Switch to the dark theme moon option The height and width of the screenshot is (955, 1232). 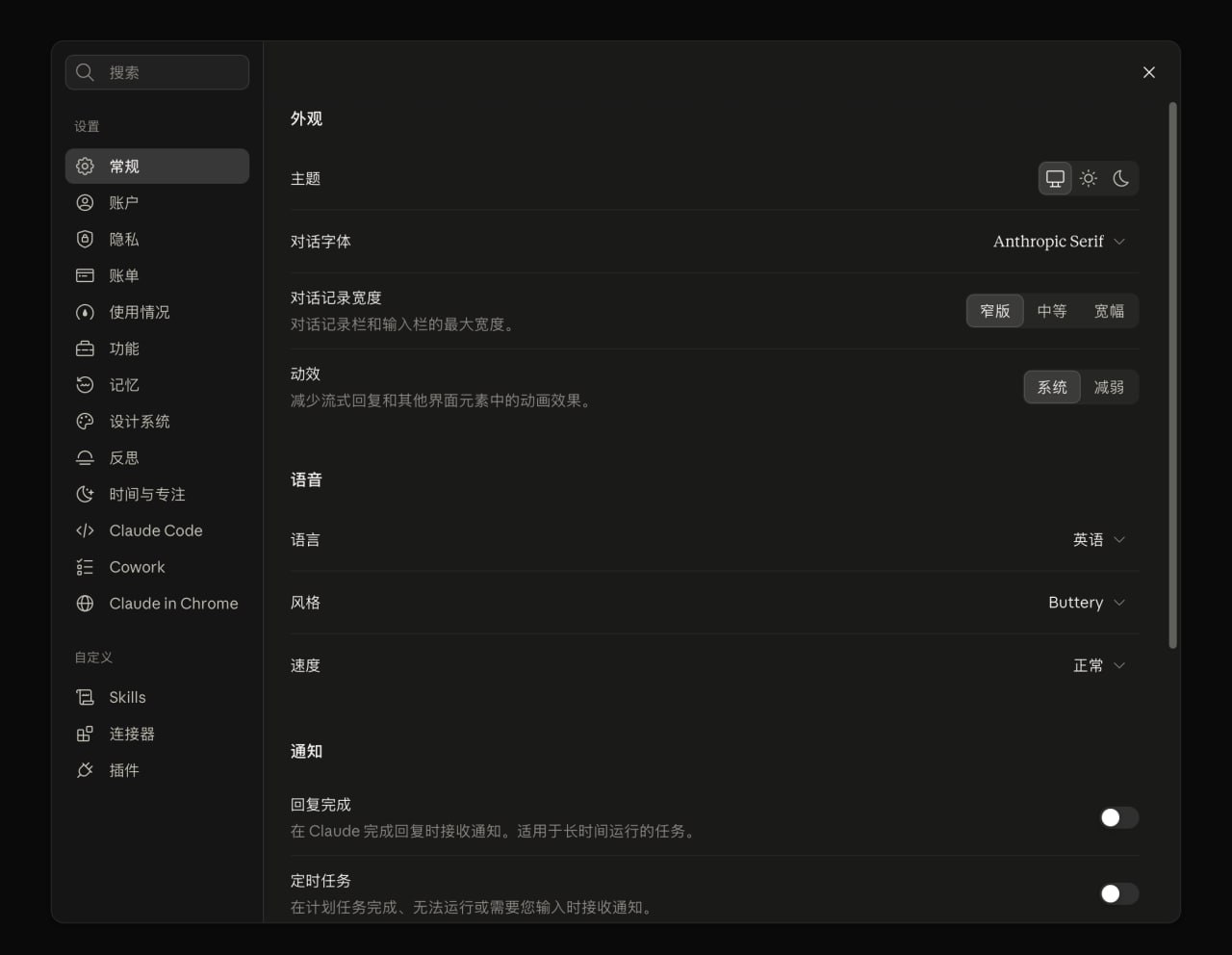pyautogui.click(x=1121, y=178)
